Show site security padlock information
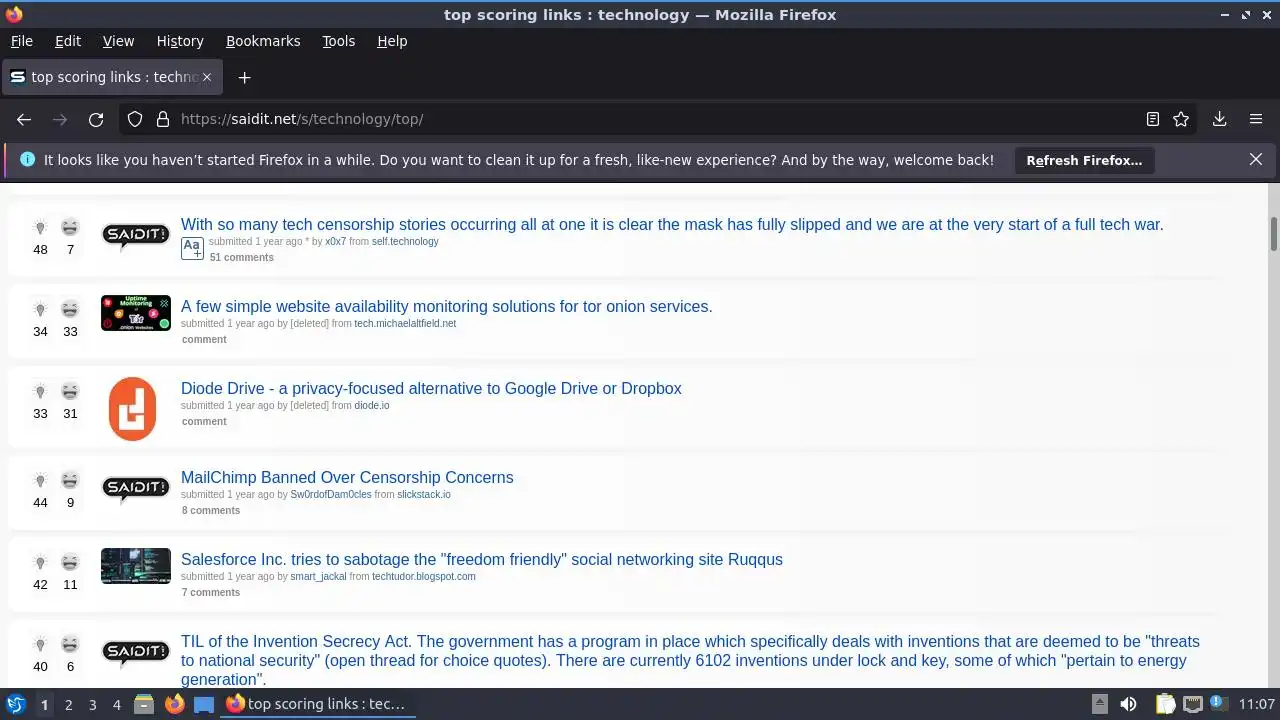1280x720 pixels. [x=162, y=119]
